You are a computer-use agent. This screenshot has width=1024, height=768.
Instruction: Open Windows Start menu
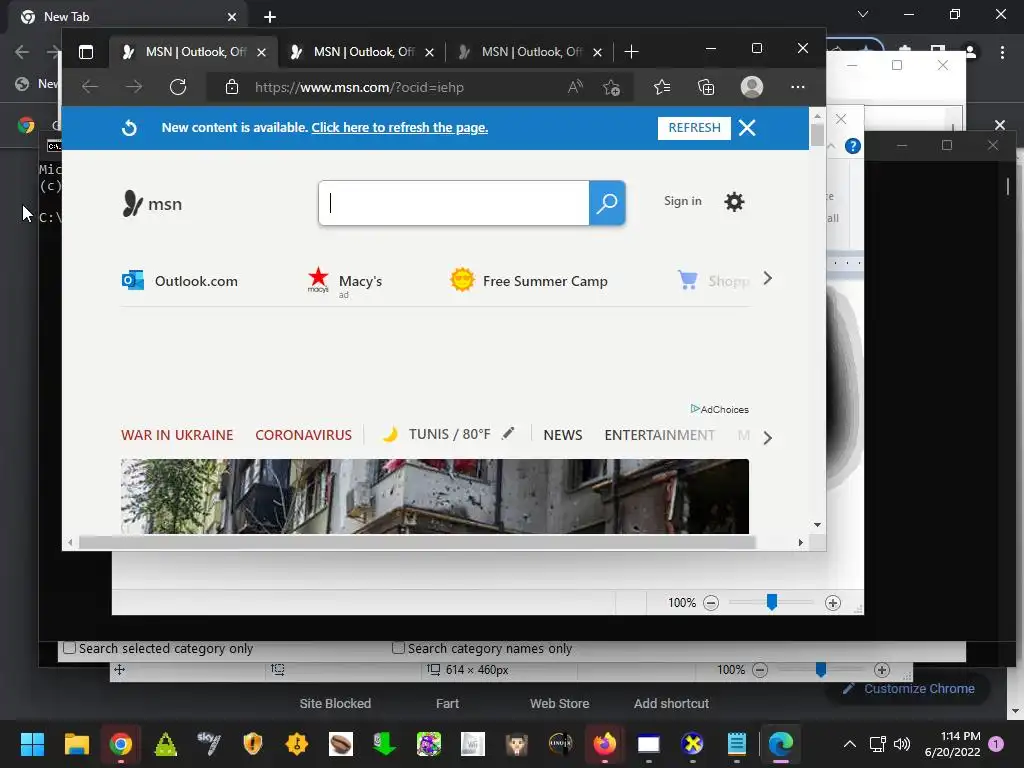(x=32, y=744)
